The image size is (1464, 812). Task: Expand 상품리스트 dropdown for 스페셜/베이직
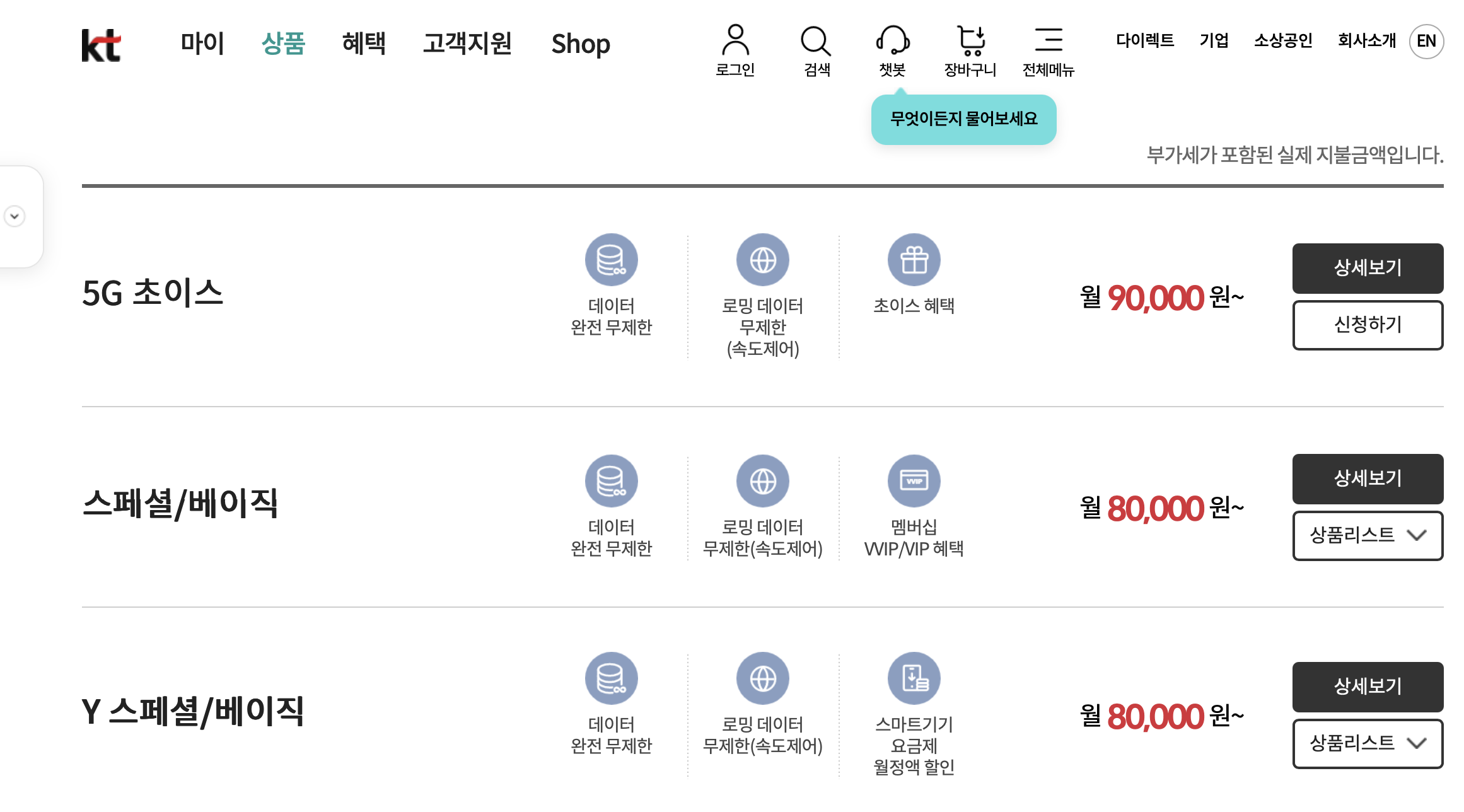pos(1368,535)
